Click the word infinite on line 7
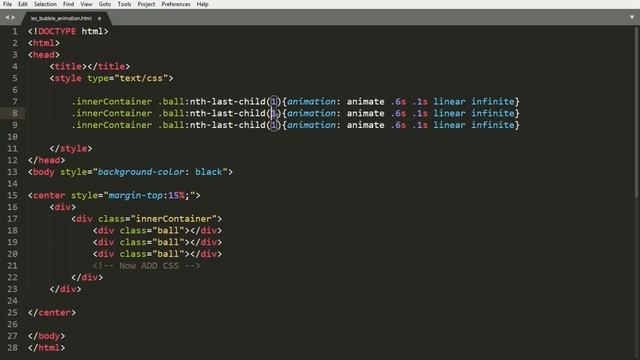This screenshot has width=640, height=360. pyautogui.click(x=493, y=102)
